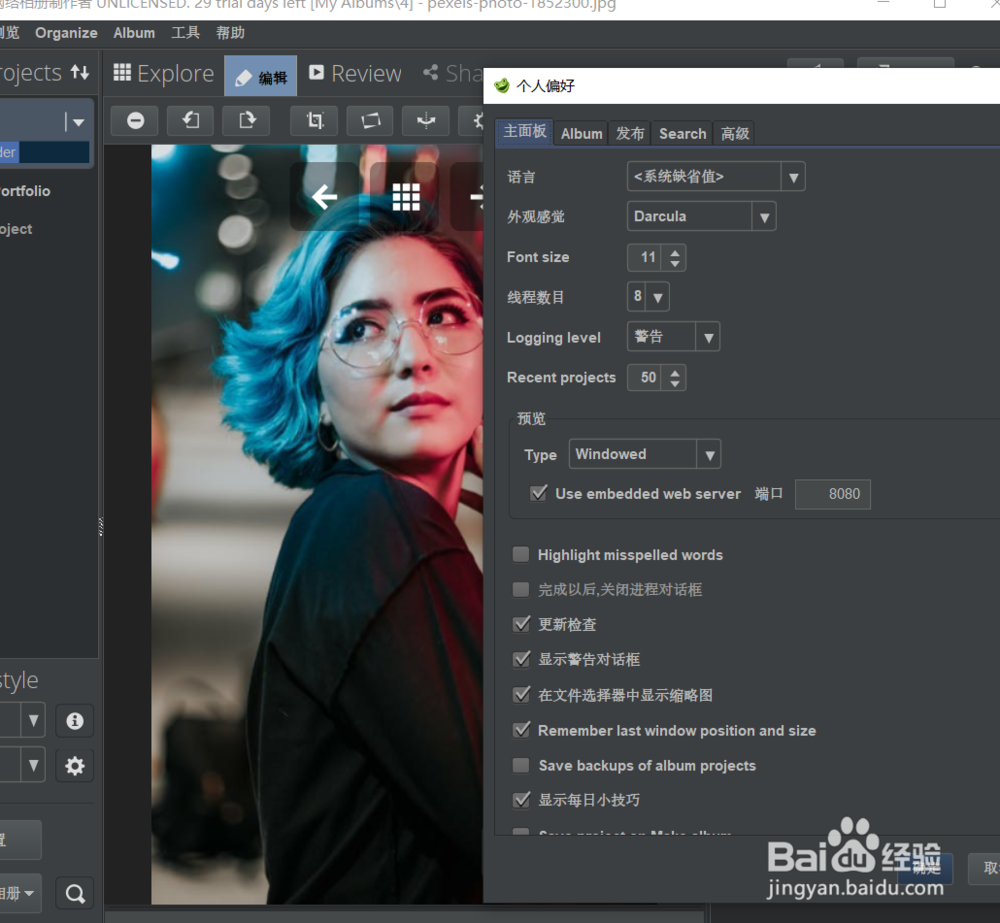Toggle Remember last window position and size
Viewport: 1000px width, 923px height.
521,730
